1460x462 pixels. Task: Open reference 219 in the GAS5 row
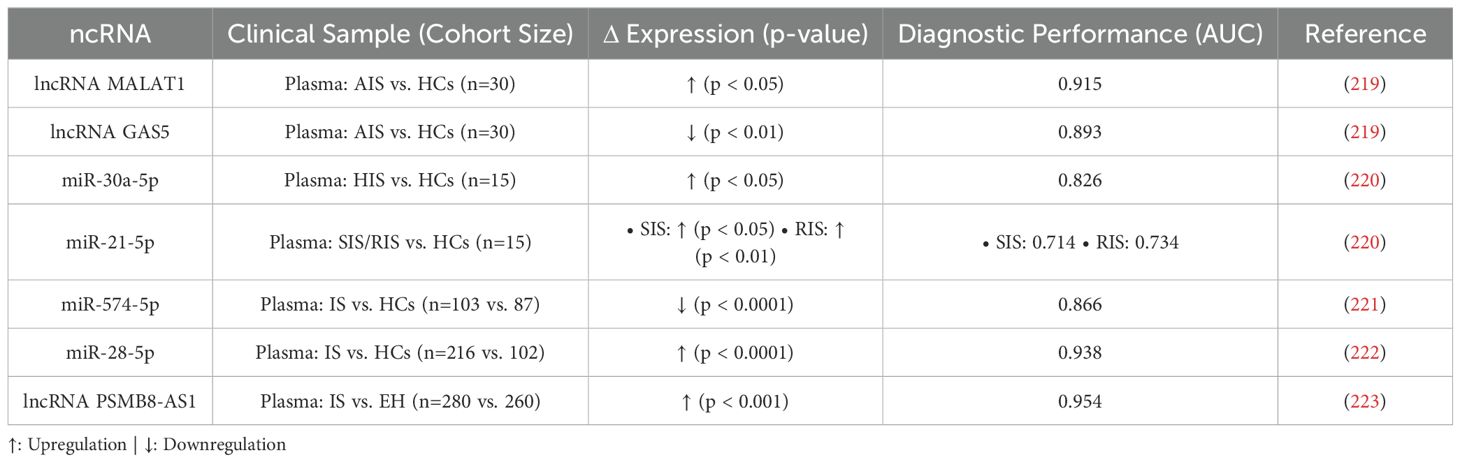tap(1366, 132)
